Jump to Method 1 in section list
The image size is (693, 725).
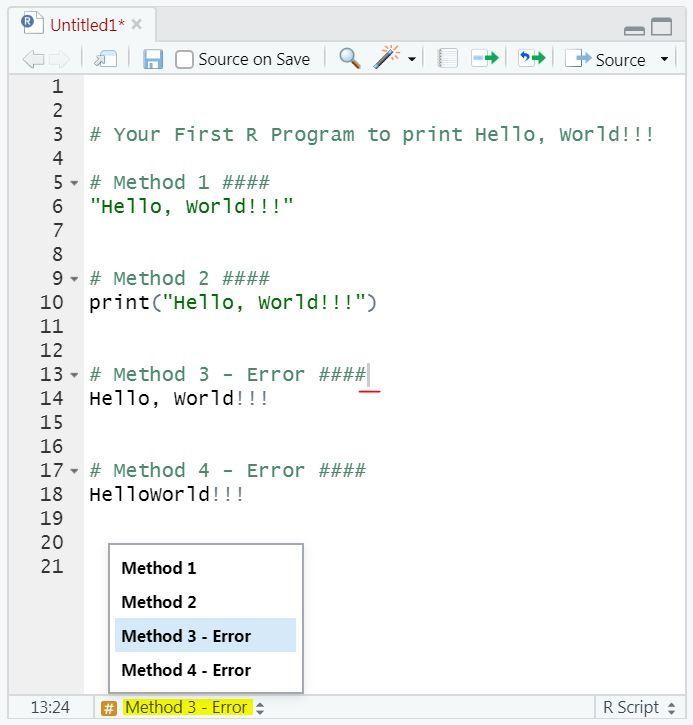(205, 568)
